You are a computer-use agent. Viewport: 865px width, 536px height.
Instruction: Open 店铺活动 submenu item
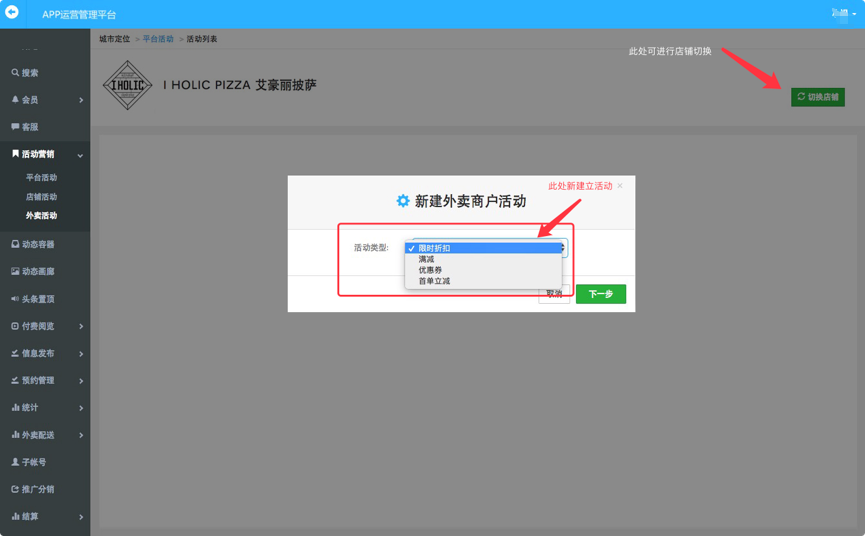click(41, 197)
